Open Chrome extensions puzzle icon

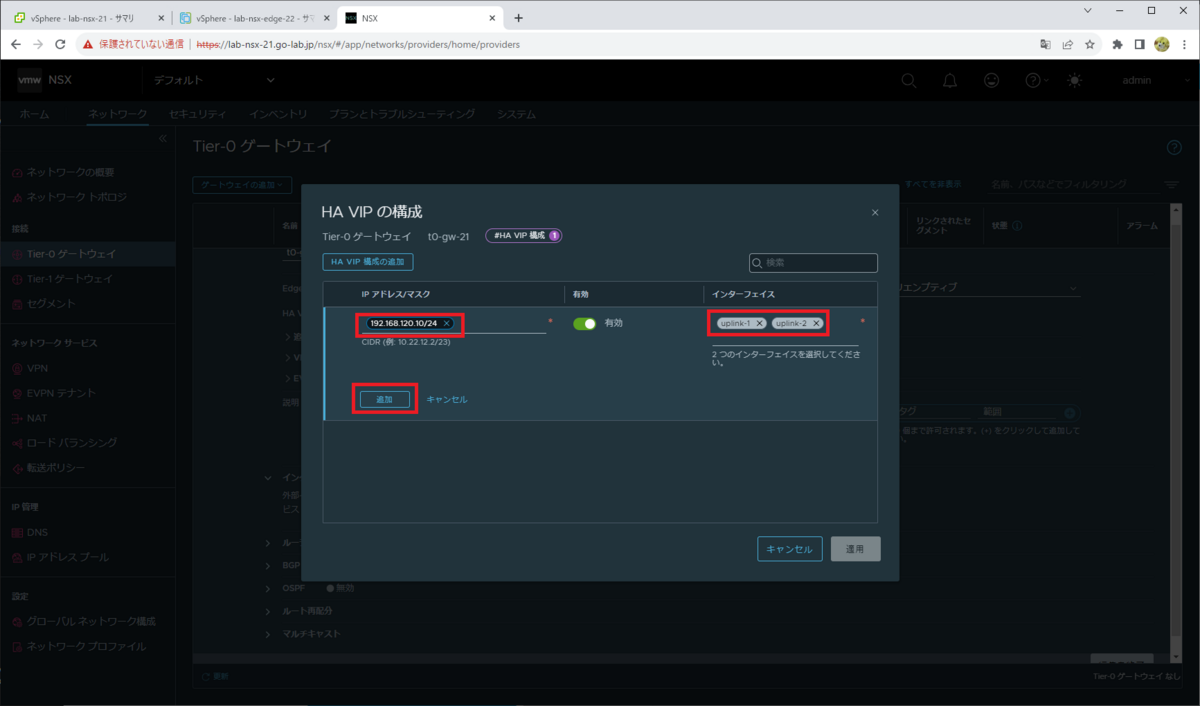pyautogui.click(x=1118, y=45)
